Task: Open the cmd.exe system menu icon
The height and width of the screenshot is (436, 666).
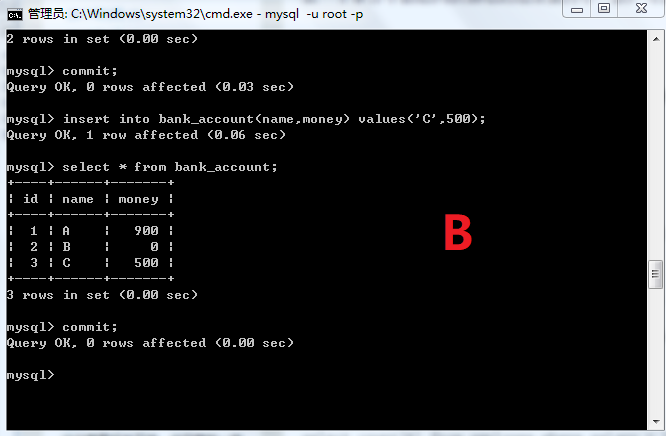Action: click(14, 15)
